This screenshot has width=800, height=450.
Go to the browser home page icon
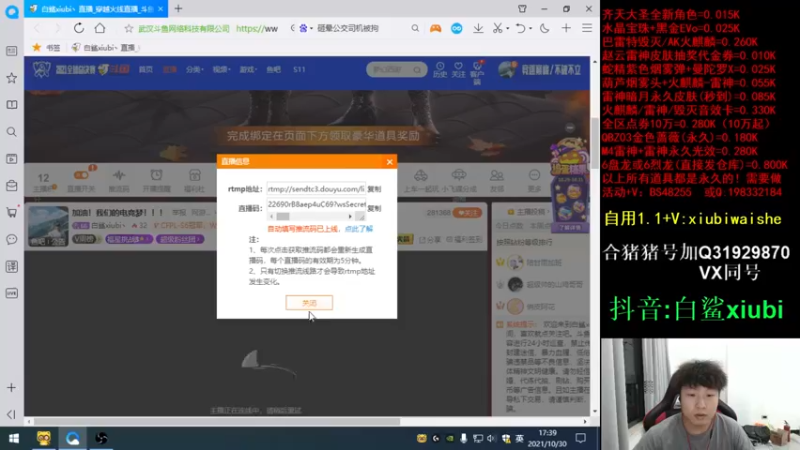[100, 28]
